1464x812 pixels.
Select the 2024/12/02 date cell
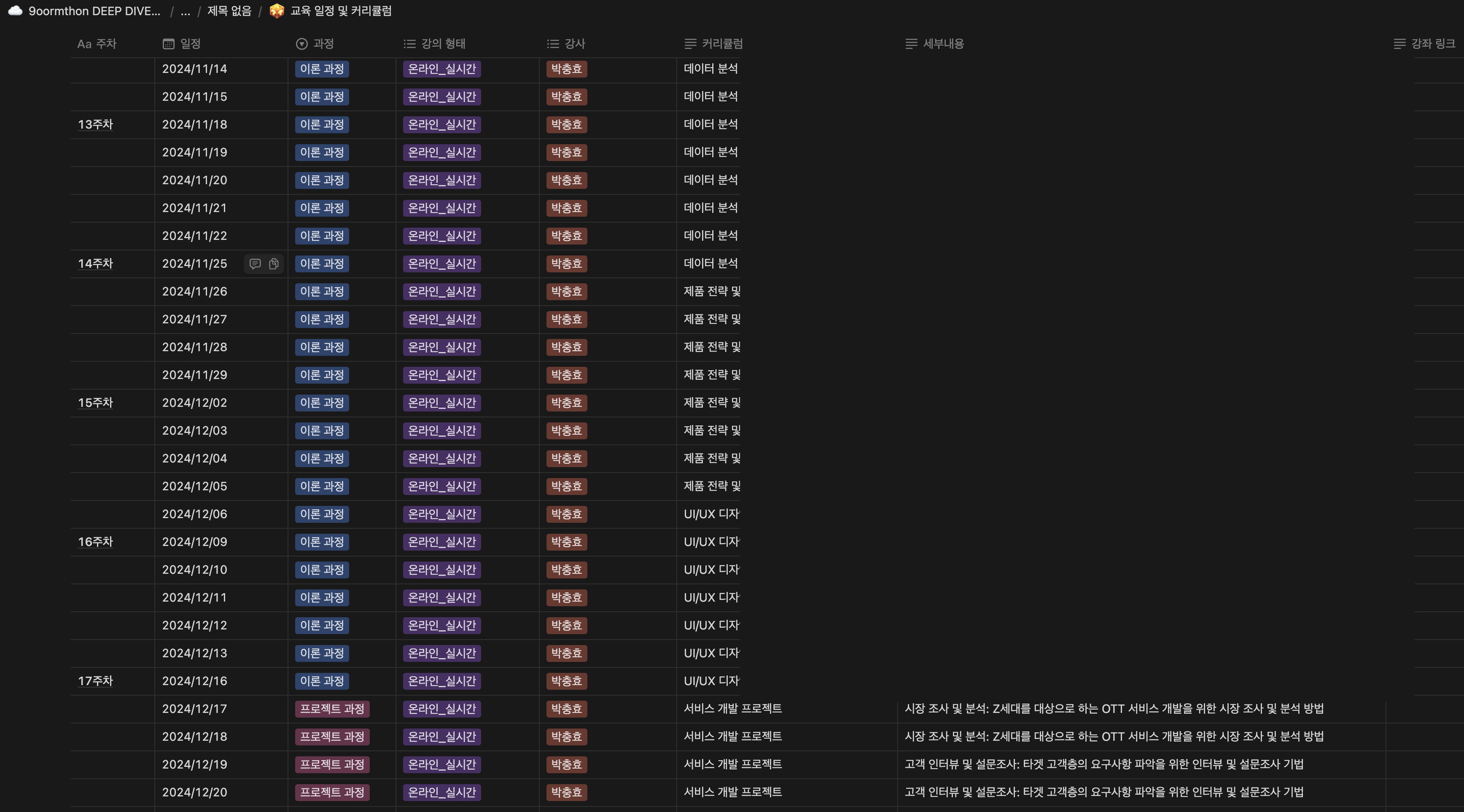221,403
